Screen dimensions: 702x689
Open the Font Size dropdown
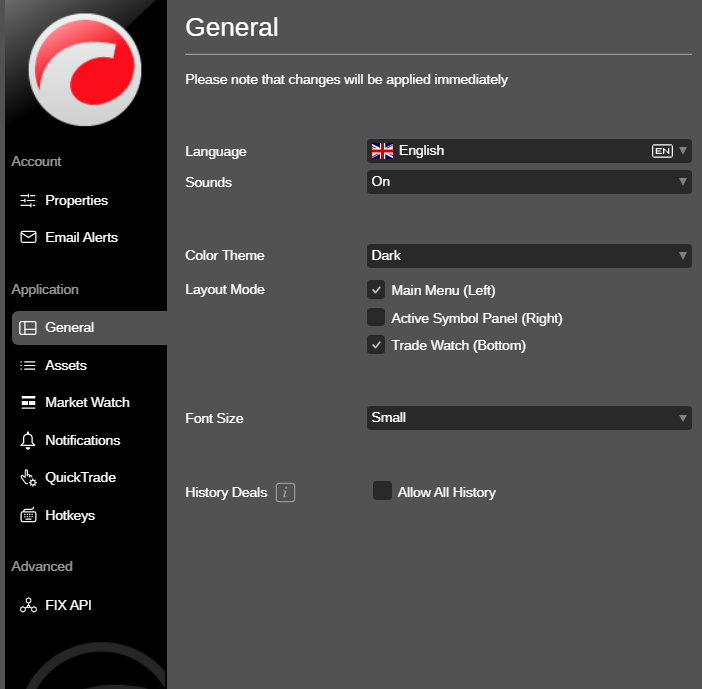[x=529, y=418]
